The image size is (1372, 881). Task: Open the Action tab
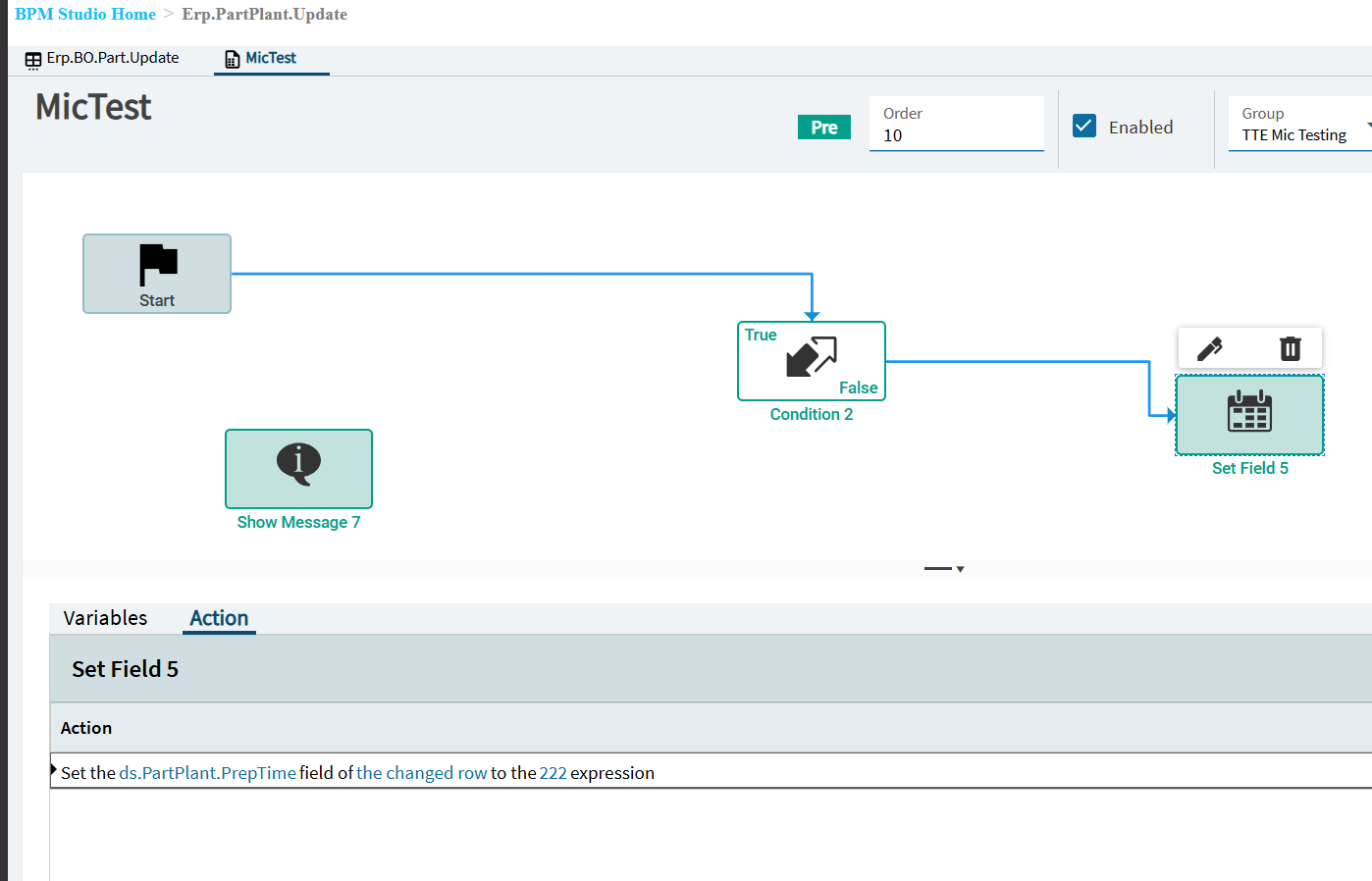coord(219,618)
